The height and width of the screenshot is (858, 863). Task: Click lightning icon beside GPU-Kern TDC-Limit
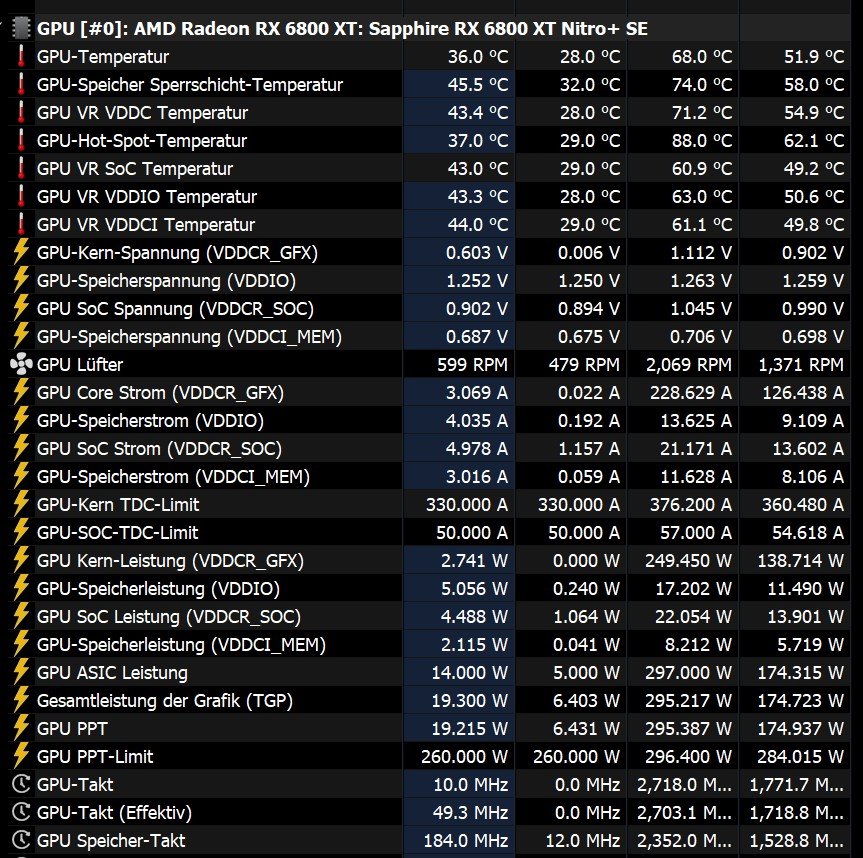point(21,504)
